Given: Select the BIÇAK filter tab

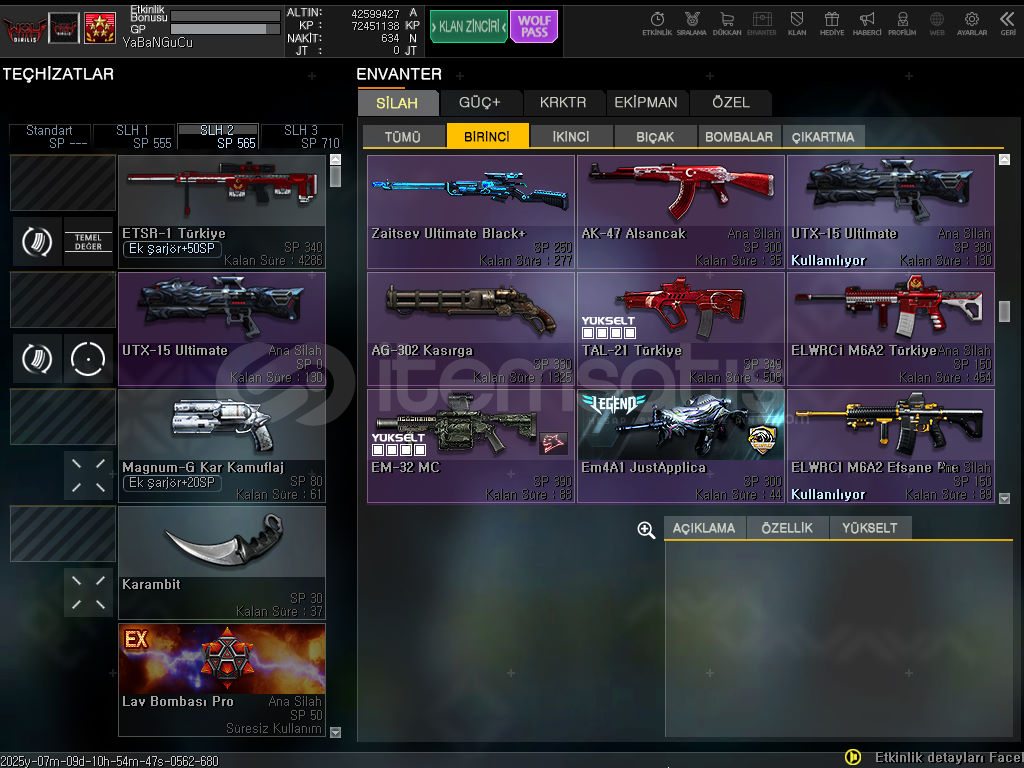Looking at the screenshot, I should [655, 136].
